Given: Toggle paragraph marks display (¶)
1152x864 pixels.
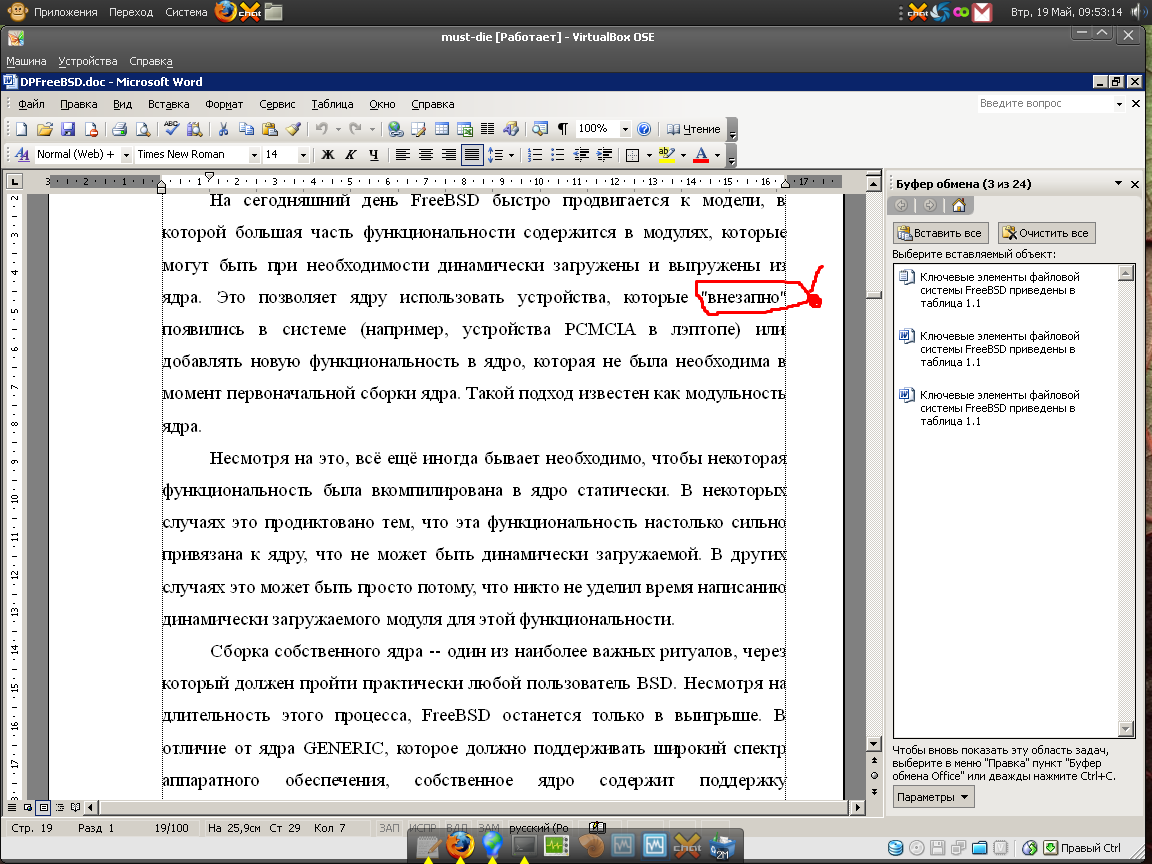Looking at the screenshot, I should coord(563,129).
